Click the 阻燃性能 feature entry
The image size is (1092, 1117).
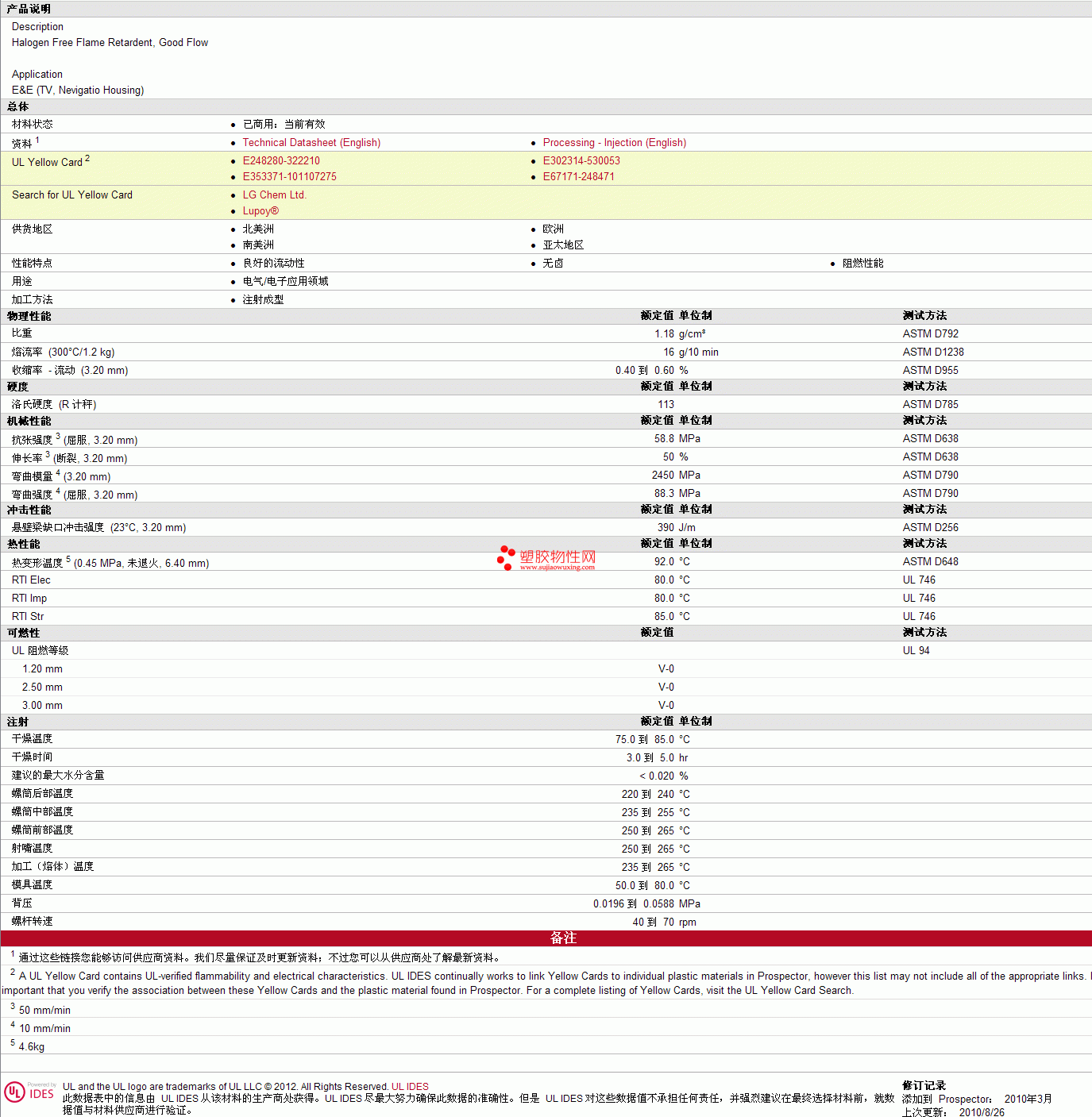pyautogui.click(x=862, y=264)
